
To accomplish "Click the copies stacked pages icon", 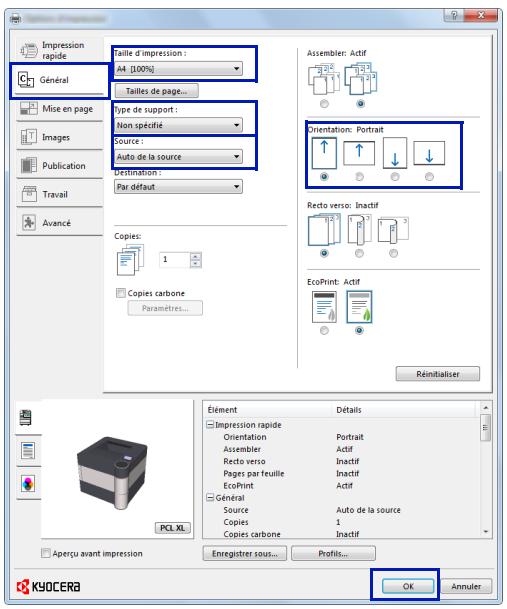I will click(131, 259).
